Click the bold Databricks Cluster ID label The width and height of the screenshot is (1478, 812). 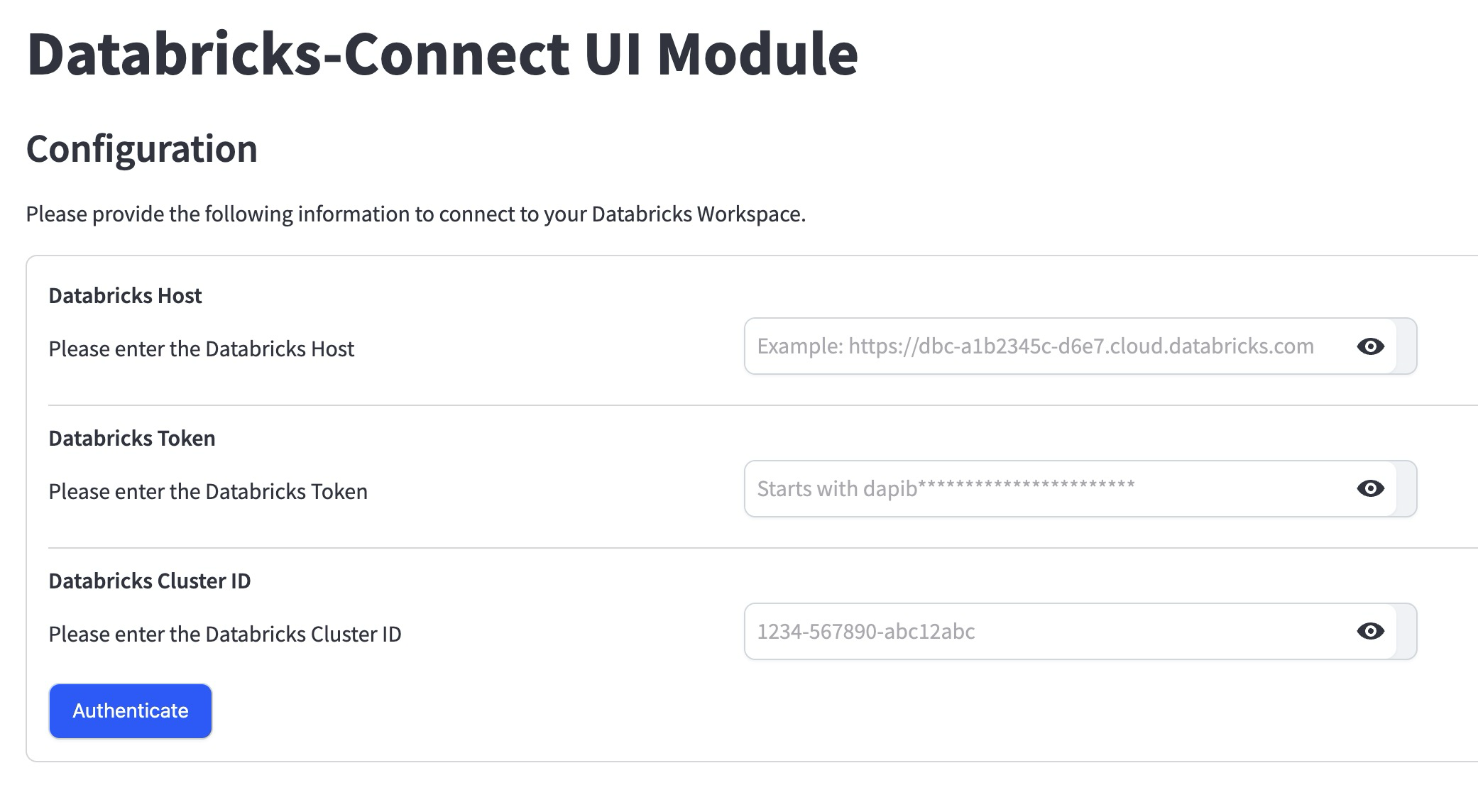149,581
